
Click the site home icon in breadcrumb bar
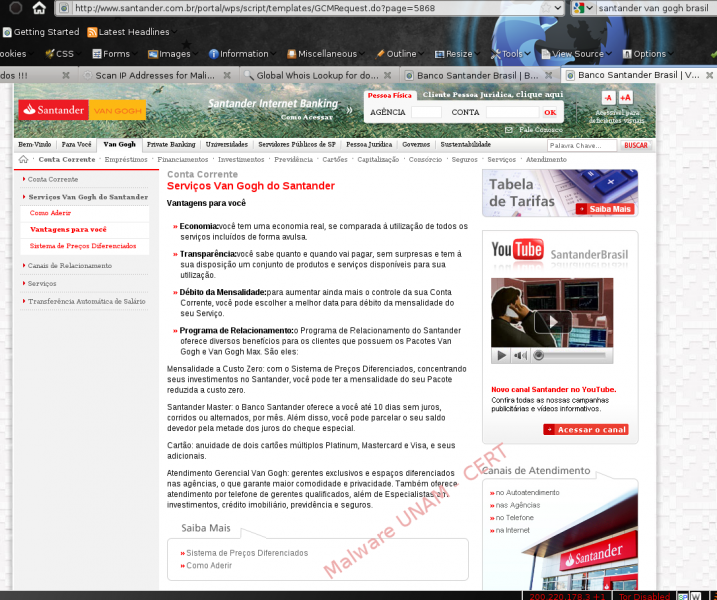click(x=24, y=159)
